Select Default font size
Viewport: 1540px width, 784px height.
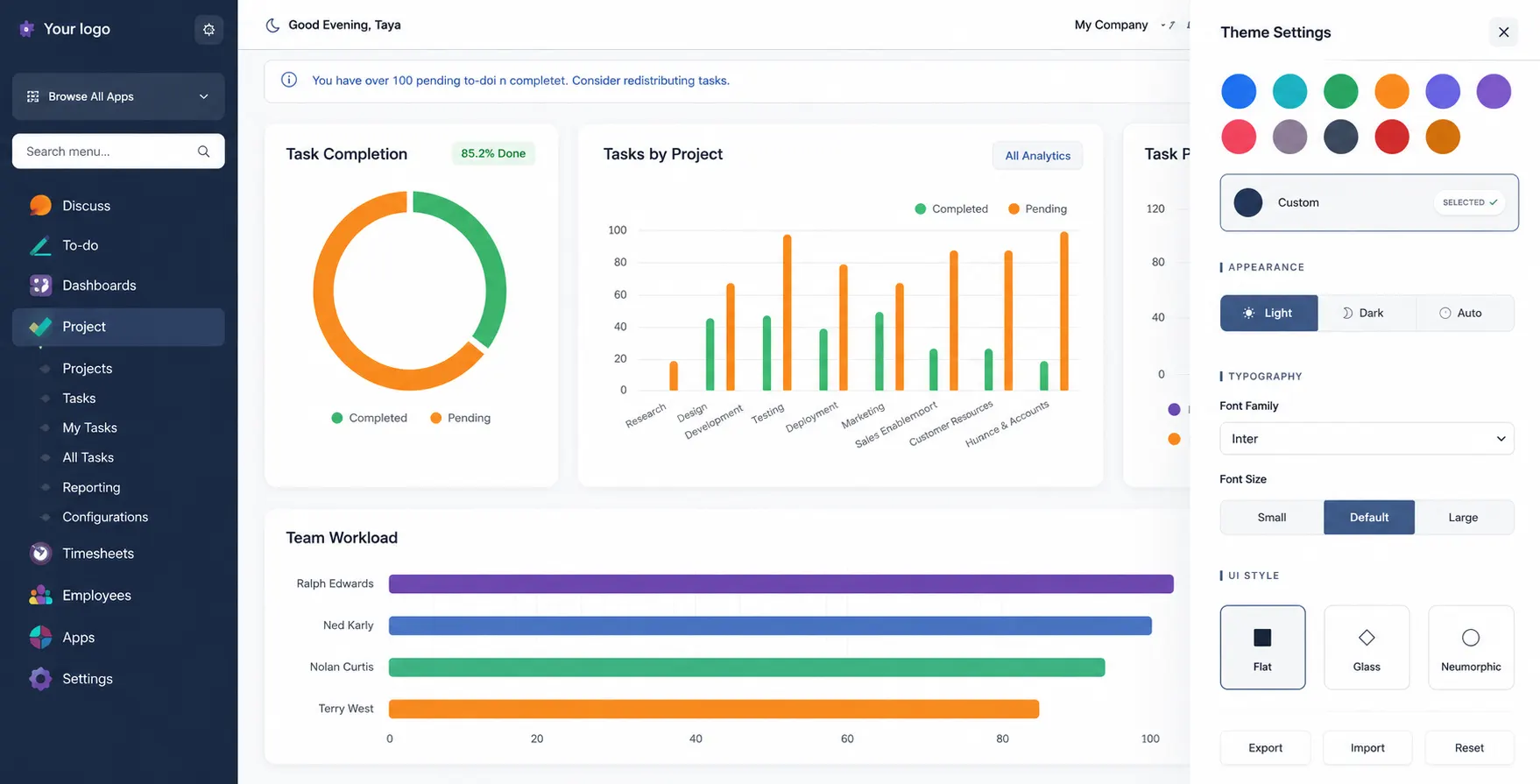1369,518
